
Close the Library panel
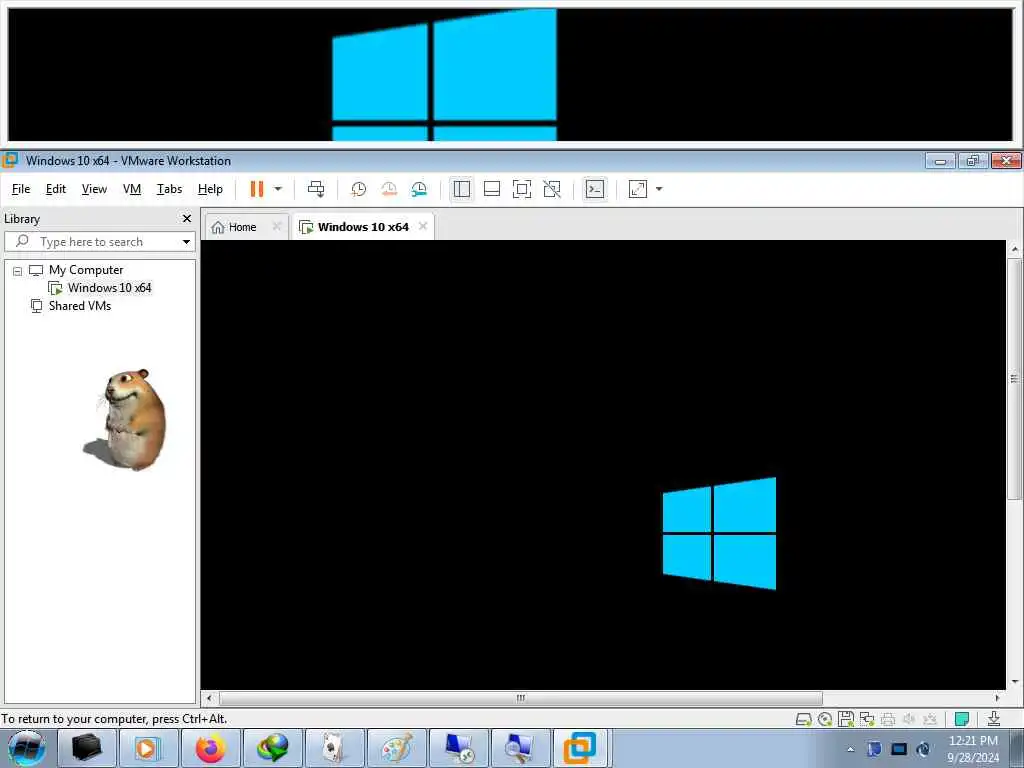tap(187, 218)
